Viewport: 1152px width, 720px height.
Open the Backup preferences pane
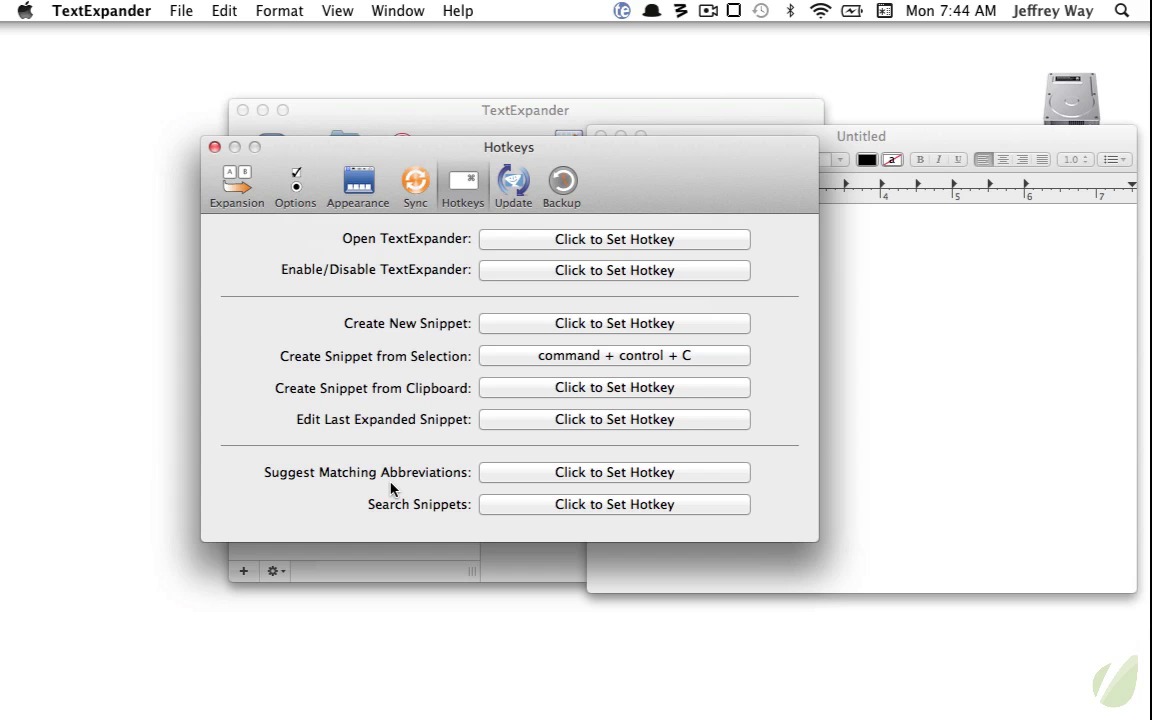562,187
